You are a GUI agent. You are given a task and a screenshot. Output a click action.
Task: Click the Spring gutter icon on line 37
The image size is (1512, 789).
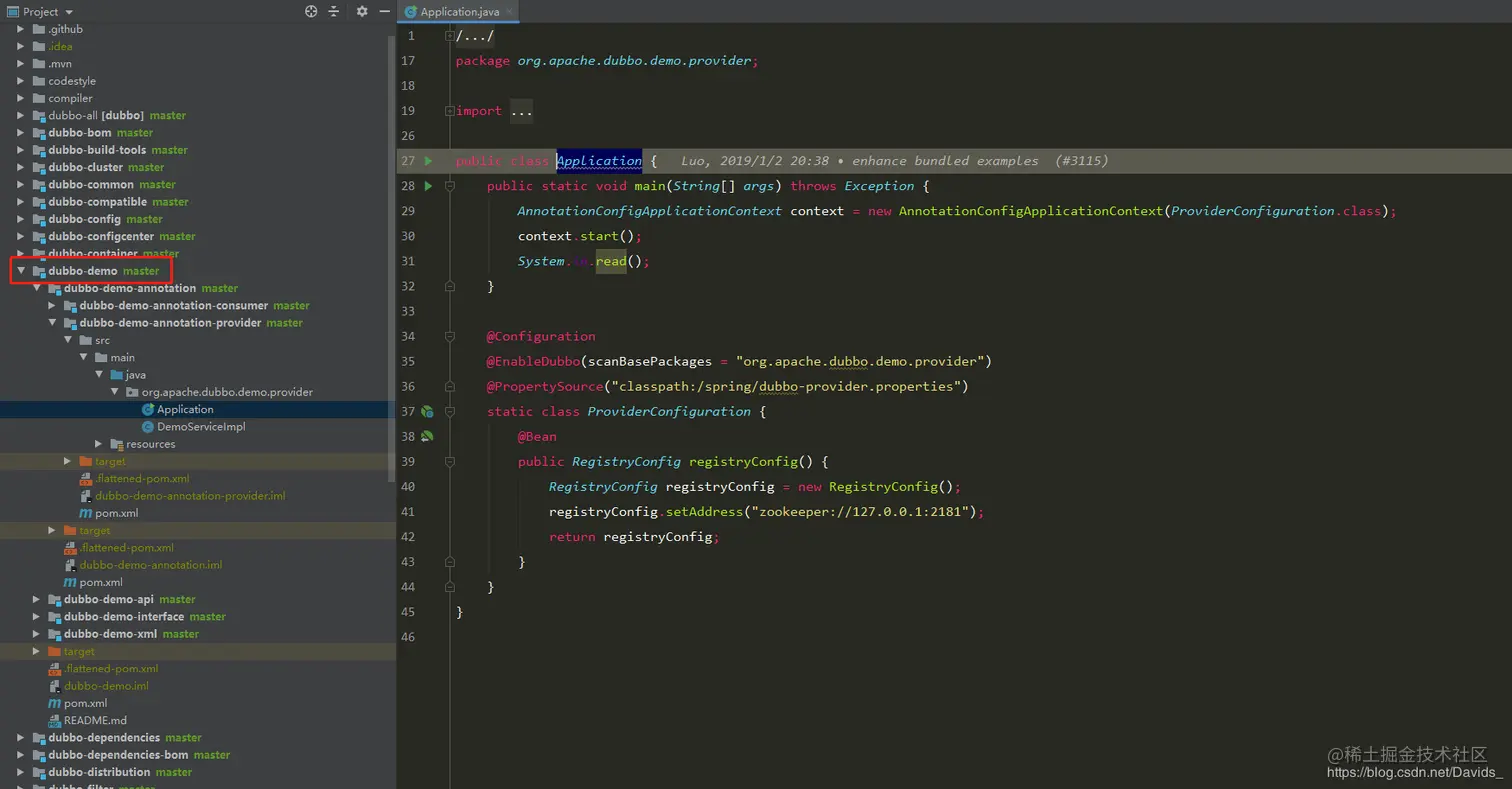[427, 411]
